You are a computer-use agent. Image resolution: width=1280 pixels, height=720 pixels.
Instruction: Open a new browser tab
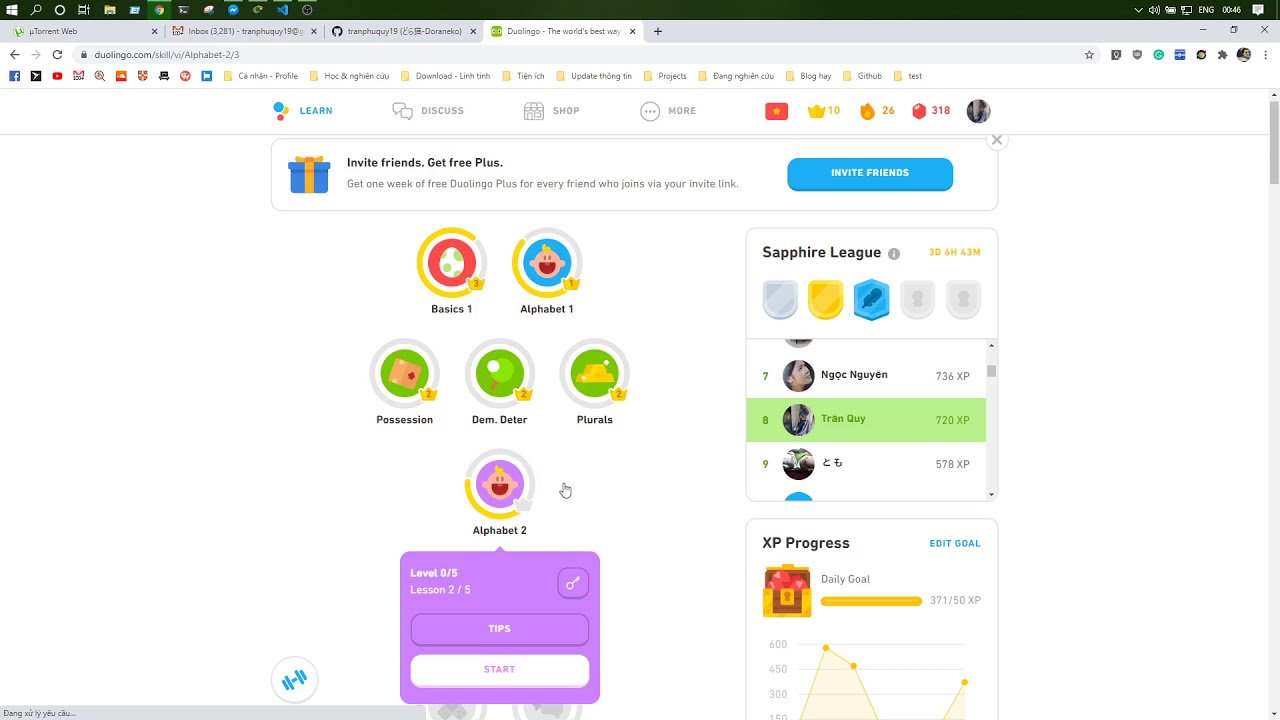(657, 31)
